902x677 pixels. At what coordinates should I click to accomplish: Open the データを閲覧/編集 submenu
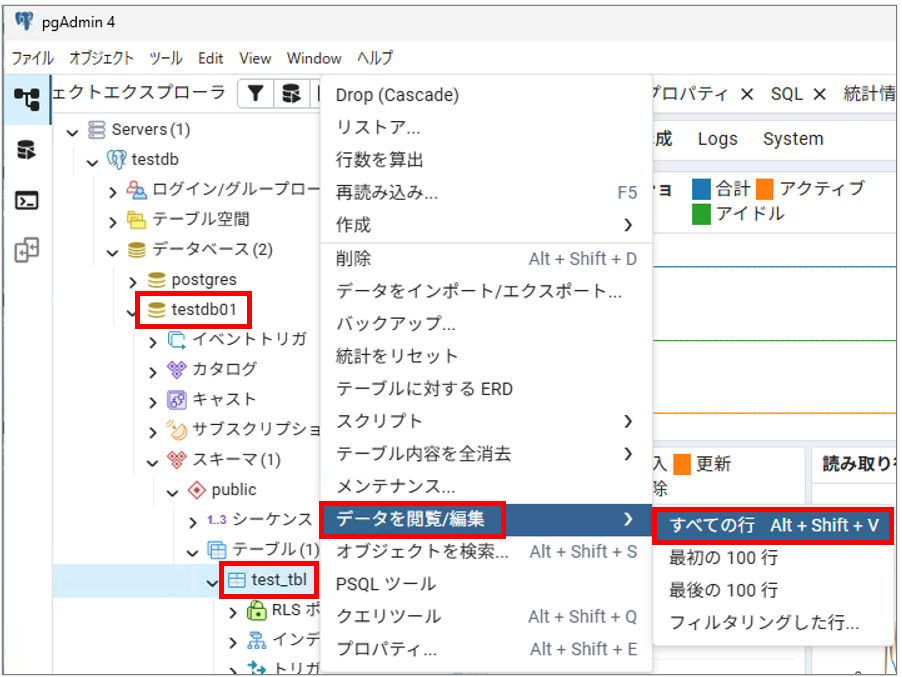coord(486,519)
